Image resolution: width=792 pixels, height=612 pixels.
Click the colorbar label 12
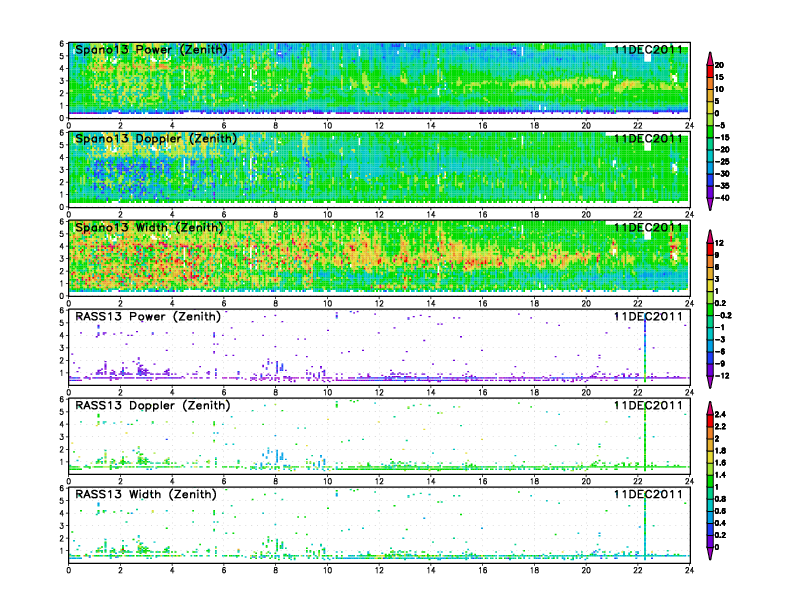[x=719, y=243]
